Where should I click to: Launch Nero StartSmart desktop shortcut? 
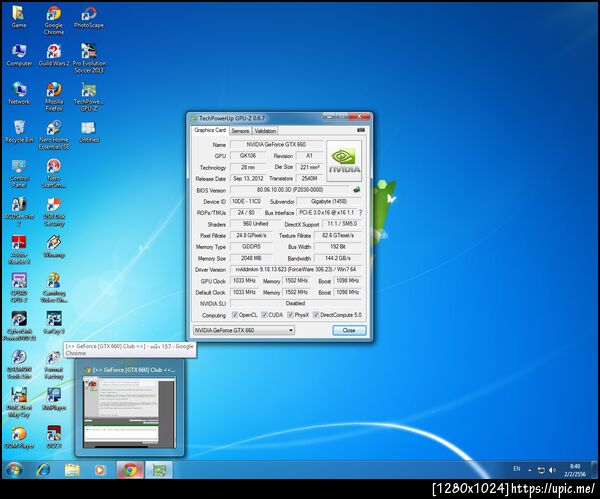[54, 173]
